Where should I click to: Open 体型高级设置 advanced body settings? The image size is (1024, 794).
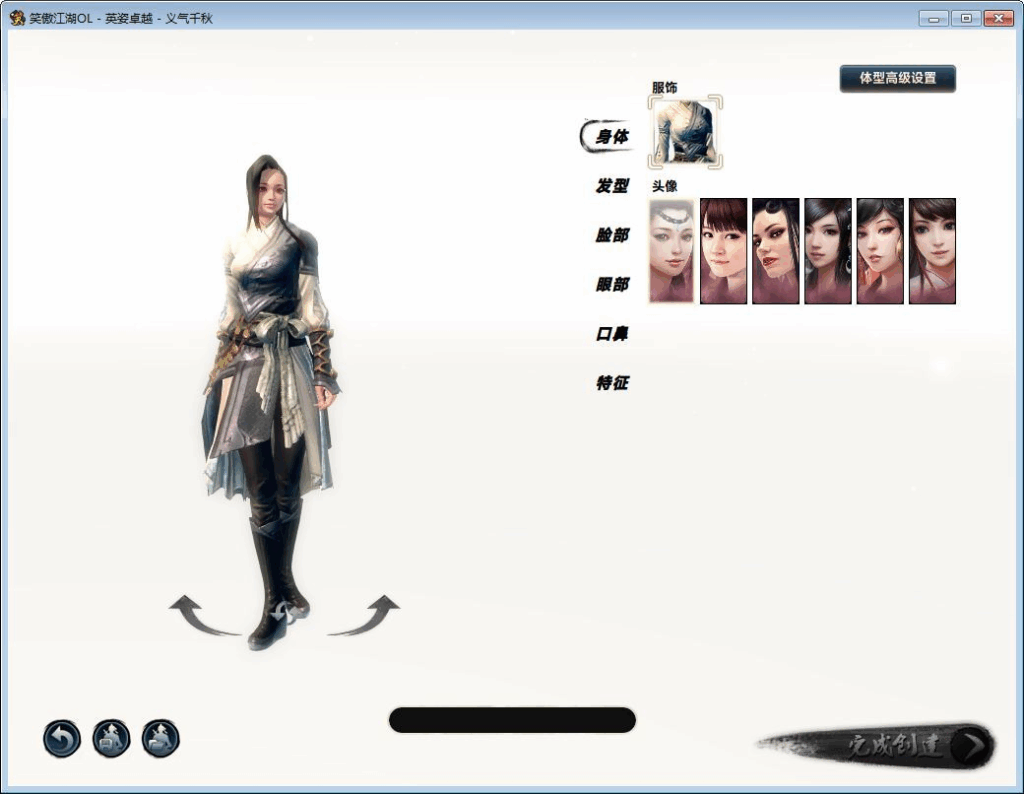pos(896,78)
